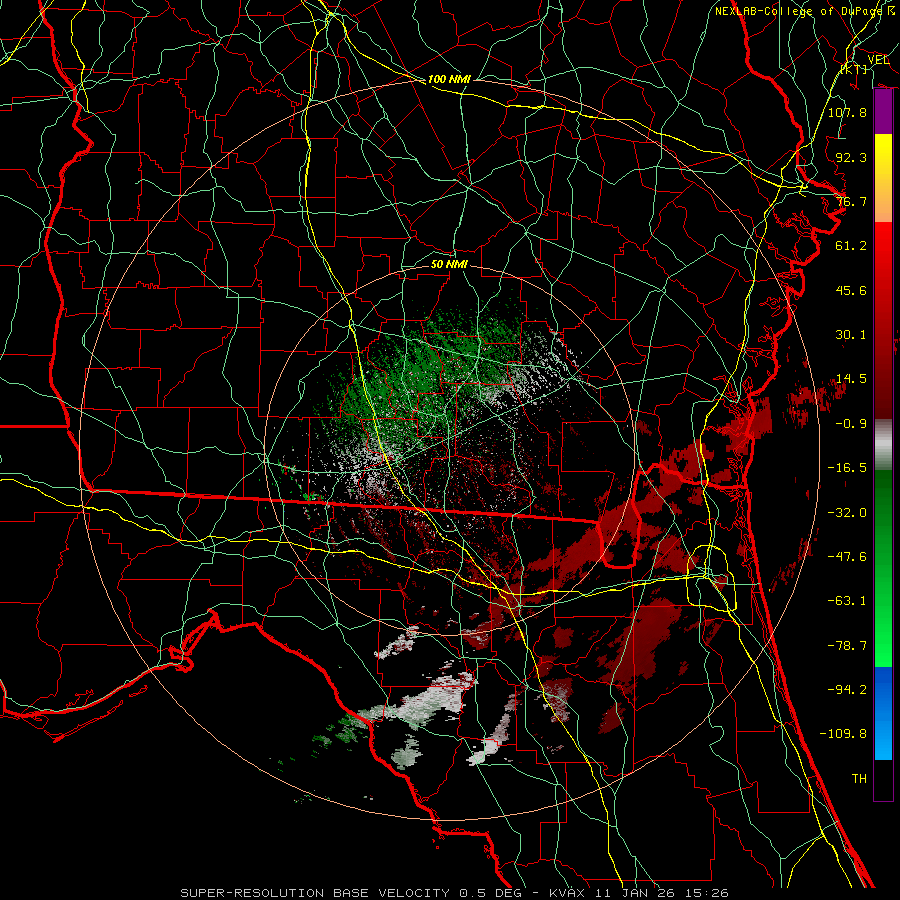
Task: Click the 100 NMI range ring label
Action: click(x=449, y=79)
